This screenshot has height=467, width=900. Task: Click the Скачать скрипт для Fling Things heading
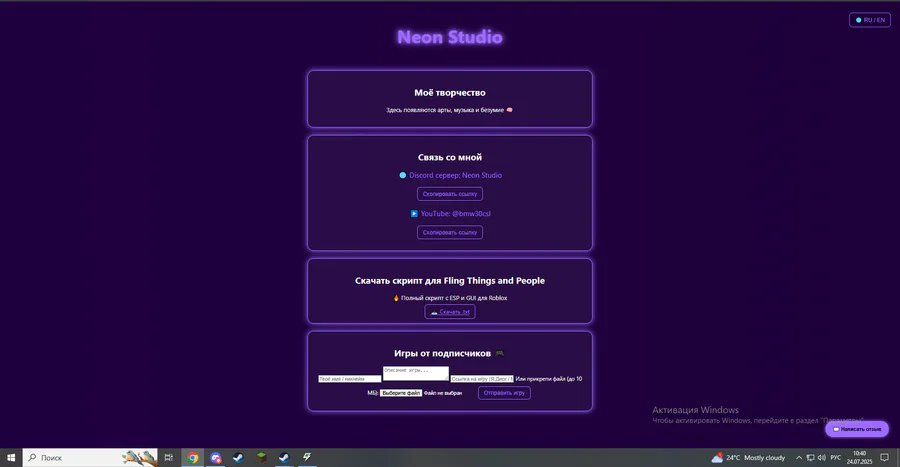(449, 281)
